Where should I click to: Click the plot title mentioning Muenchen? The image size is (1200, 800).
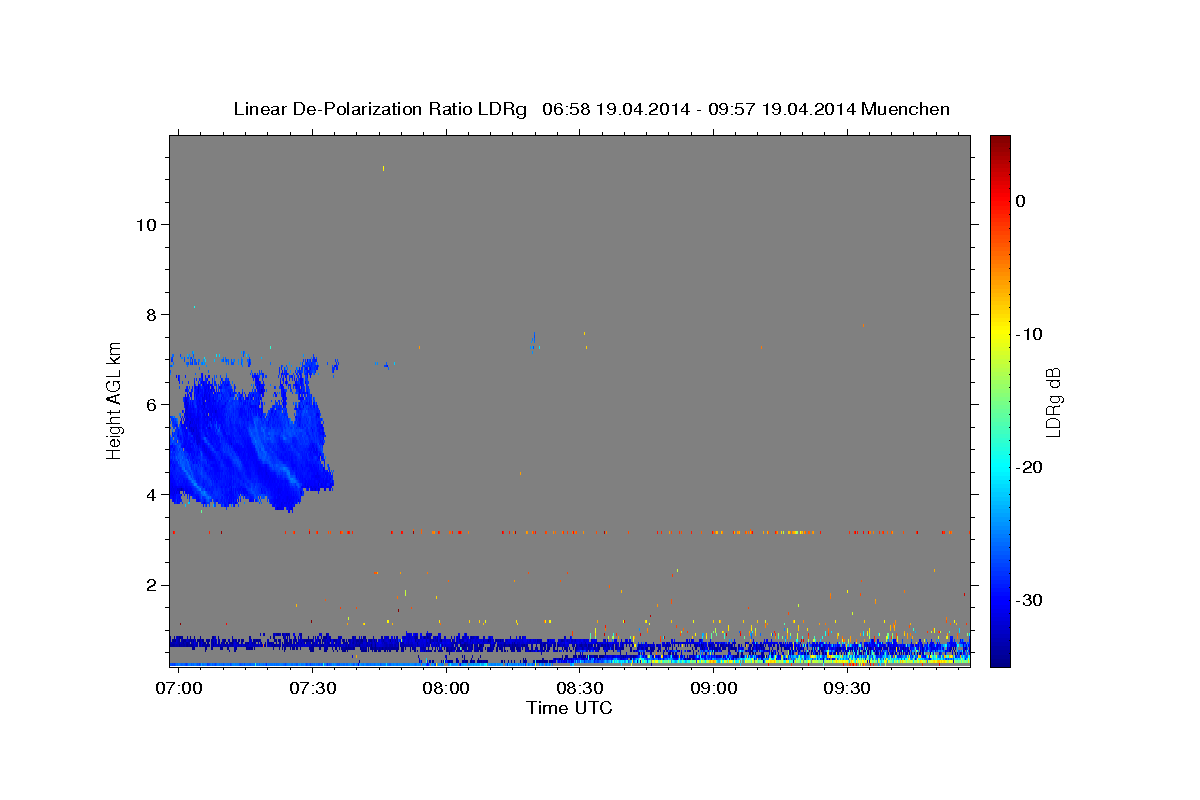tap(591, 109)
